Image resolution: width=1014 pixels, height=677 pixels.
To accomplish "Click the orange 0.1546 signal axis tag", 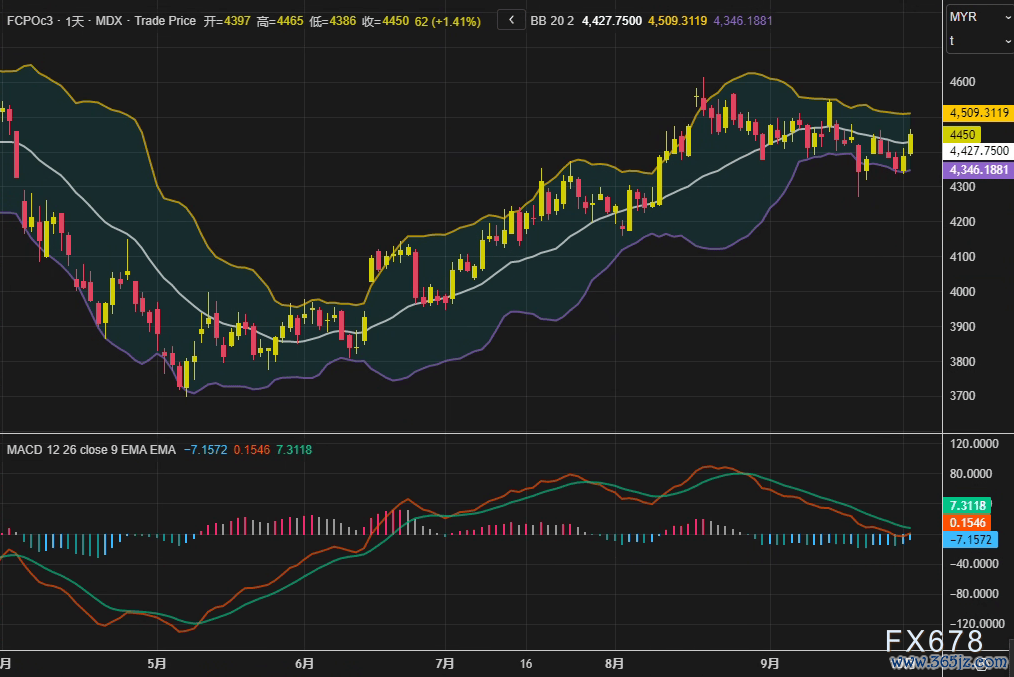I will 967,522.
